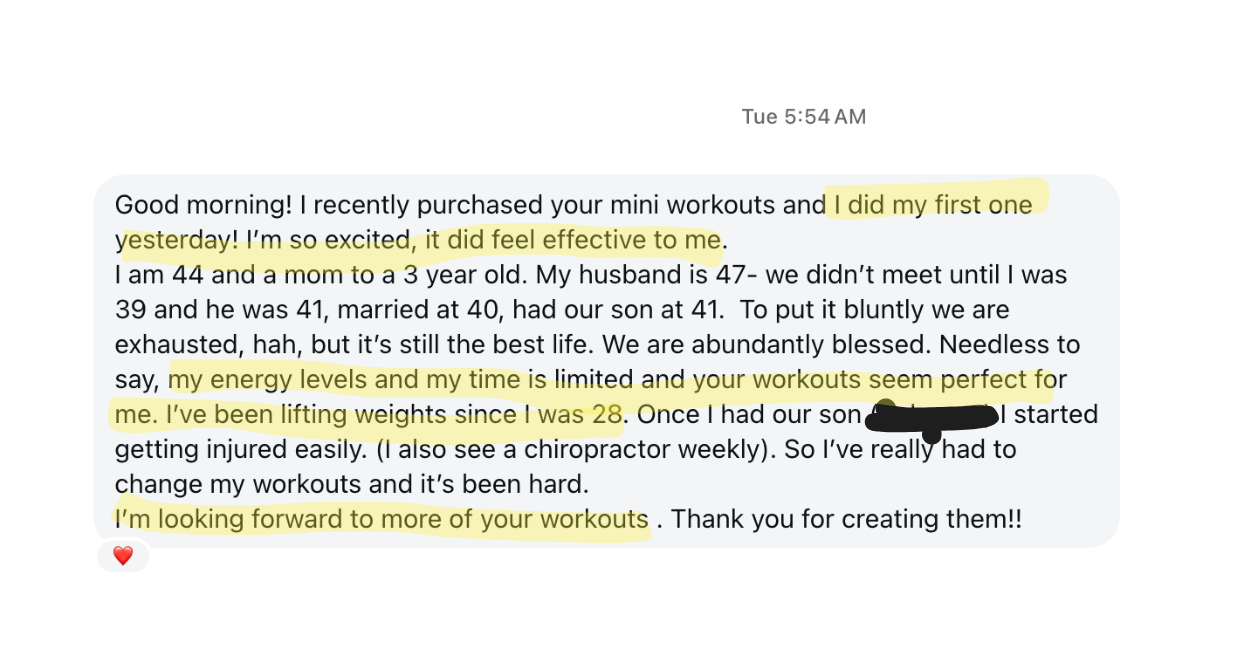Click the Tue 5:54 AM timestamp

coord(804,117)
